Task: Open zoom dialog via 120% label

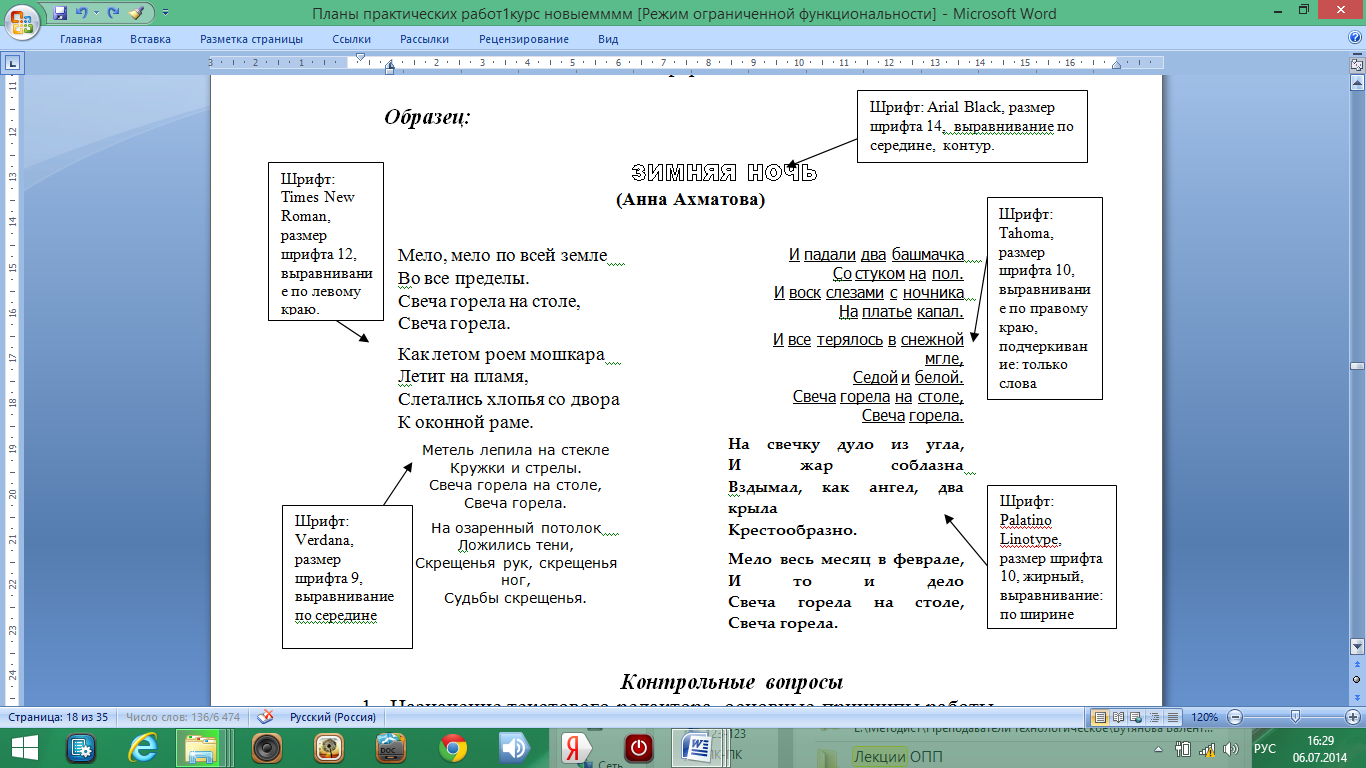Action: pyautogui.click(x=1204, y=717)
